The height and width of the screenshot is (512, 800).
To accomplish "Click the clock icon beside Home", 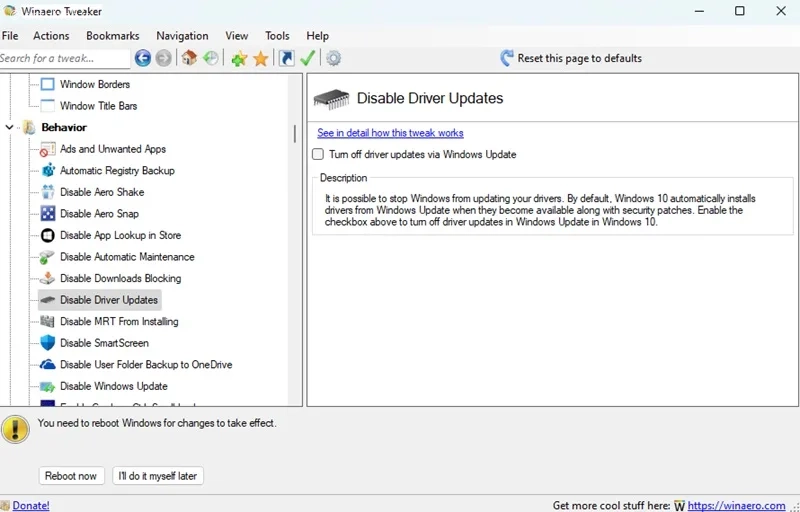I will click(210, 59).
